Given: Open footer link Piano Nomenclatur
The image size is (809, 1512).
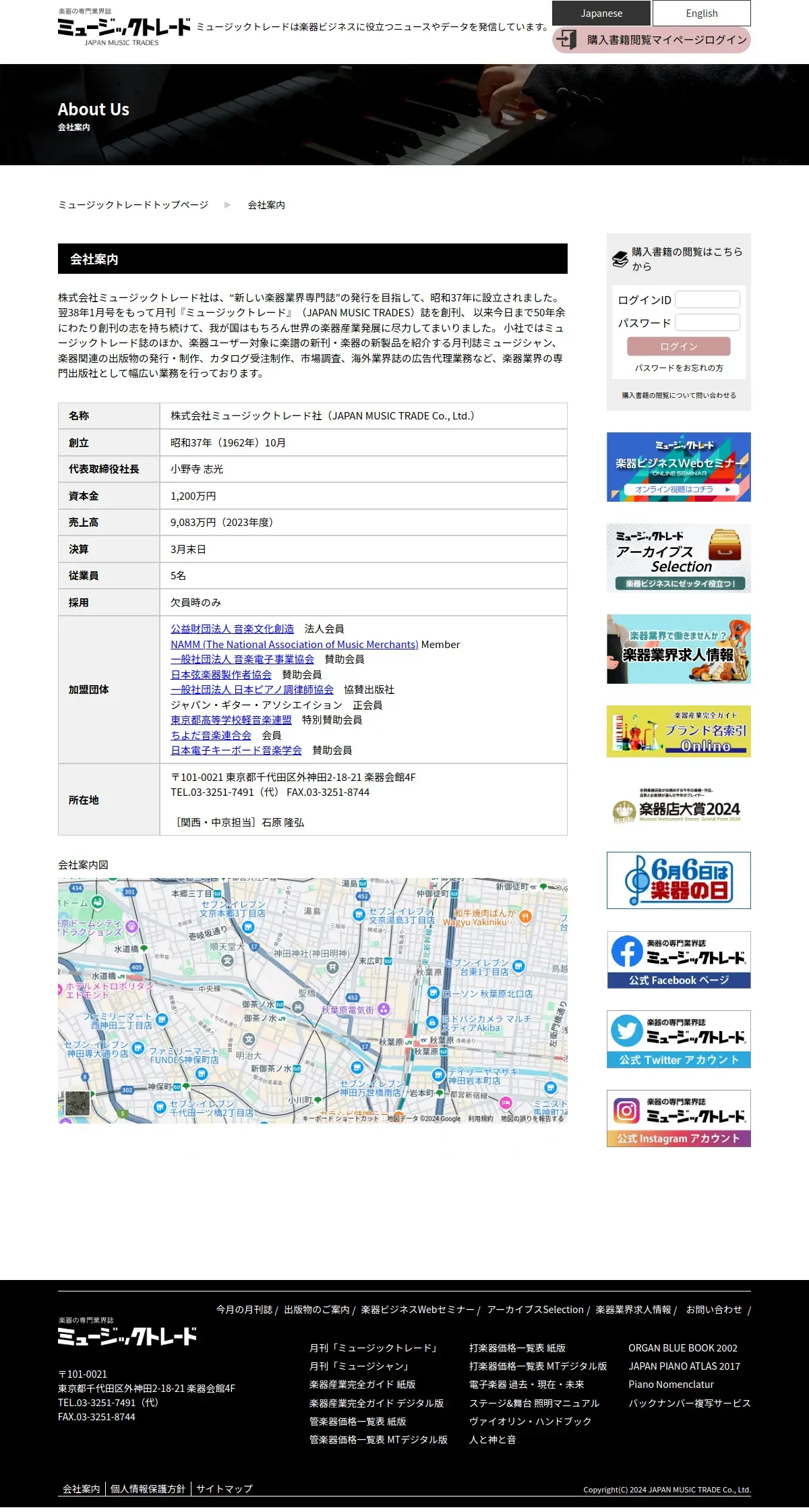Looking at the screenshot, I should click(x=671, y=1385).
